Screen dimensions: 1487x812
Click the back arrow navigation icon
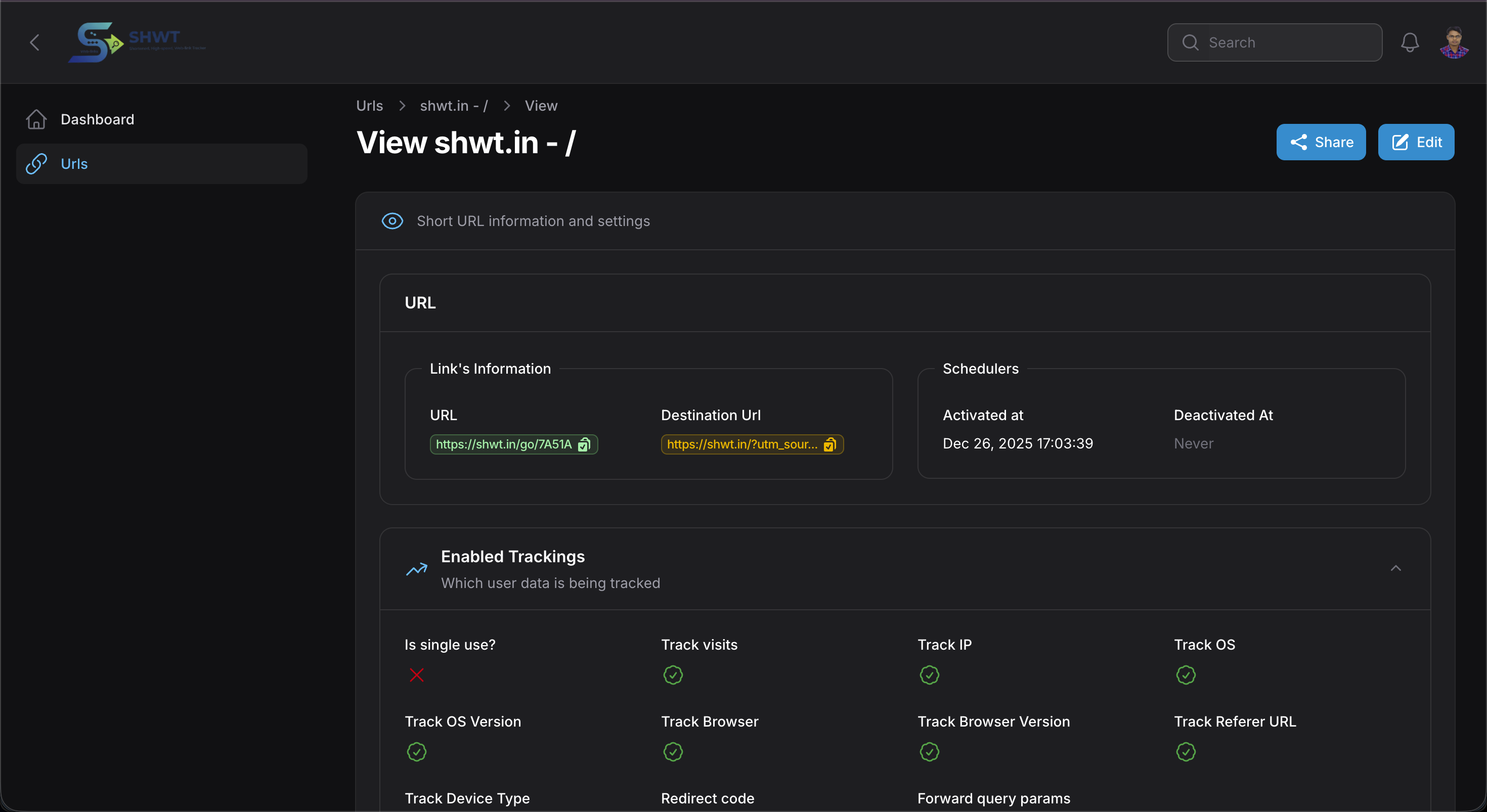[34, 42]
